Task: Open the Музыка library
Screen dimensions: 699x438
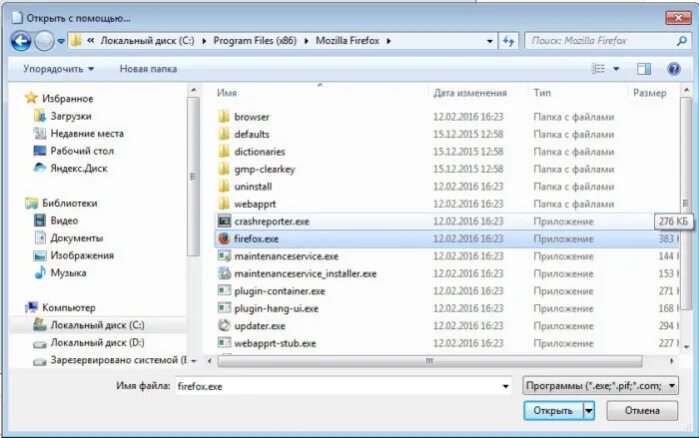Action: (68, 273)
